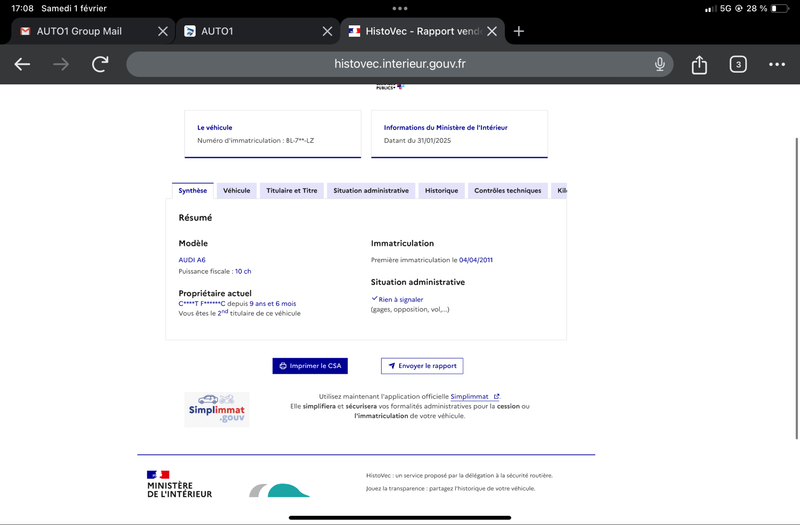Viewport: 800px width, 525px height.
Task: Open the partially visible Kilométrage tab
Action: tap(559, 190)
